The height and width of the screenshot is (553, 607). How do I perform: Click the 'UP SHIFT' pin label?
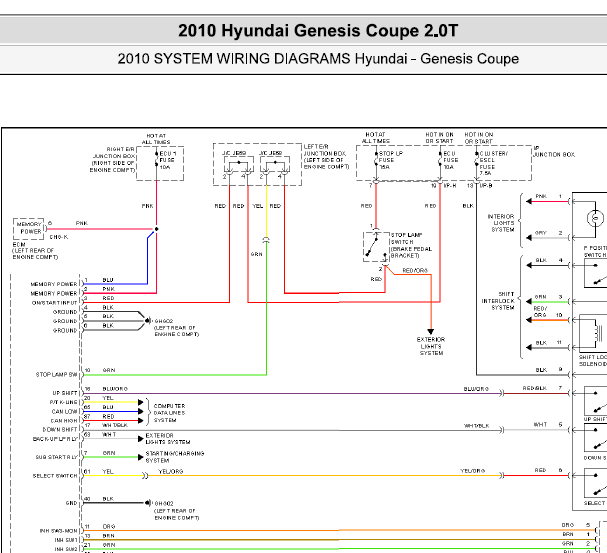(65, 393)
